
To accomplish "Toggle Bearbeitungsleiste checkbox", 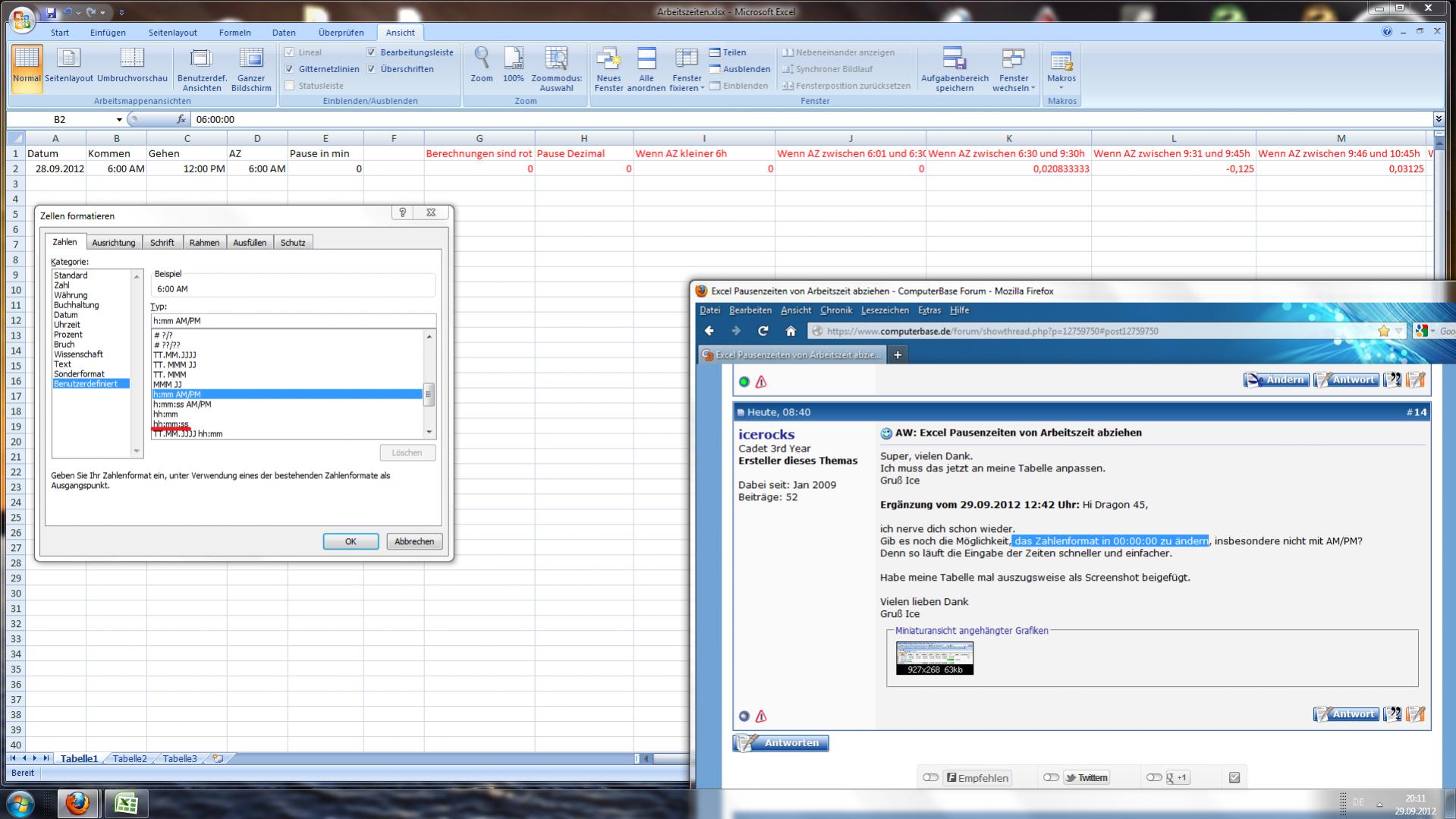I will (372, 52).
